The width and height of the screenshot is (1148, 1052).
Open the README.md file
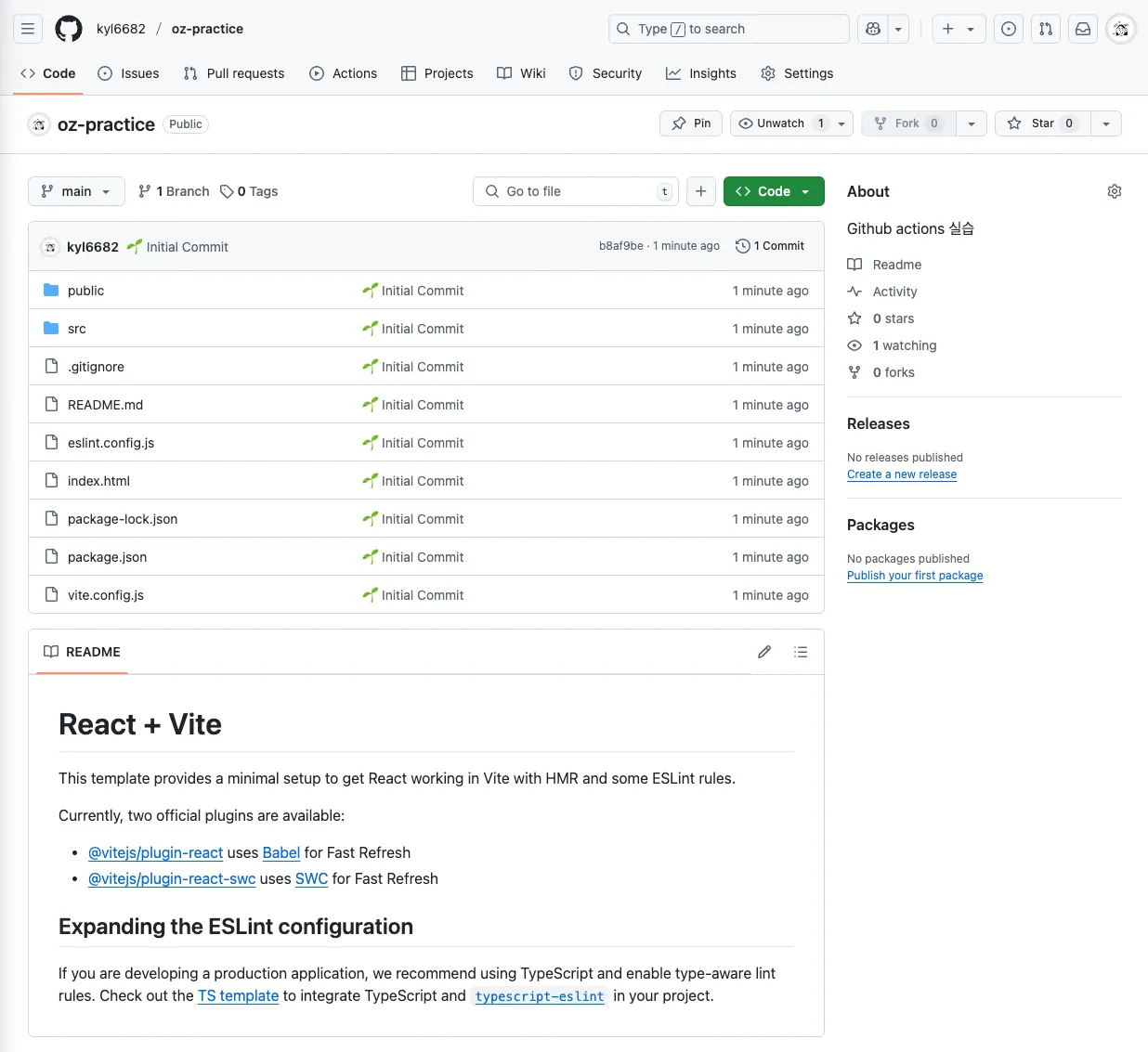click(105, 405)
